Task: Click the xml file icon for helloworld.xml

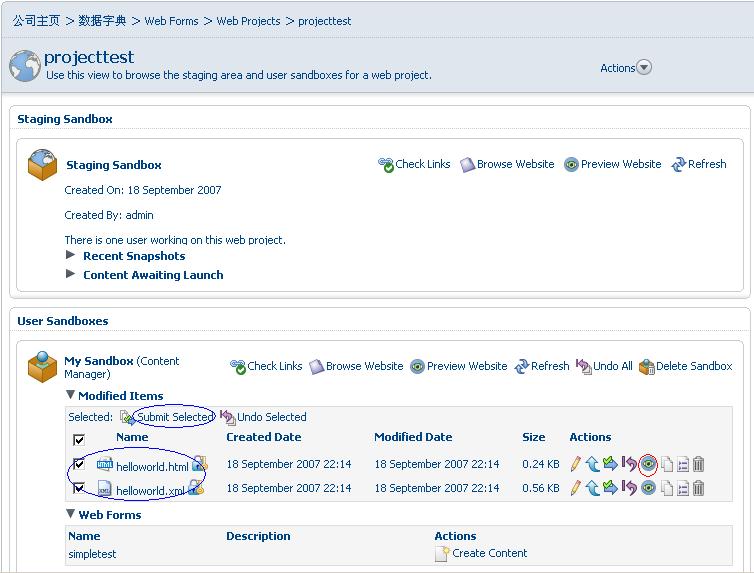Action: 105,488
